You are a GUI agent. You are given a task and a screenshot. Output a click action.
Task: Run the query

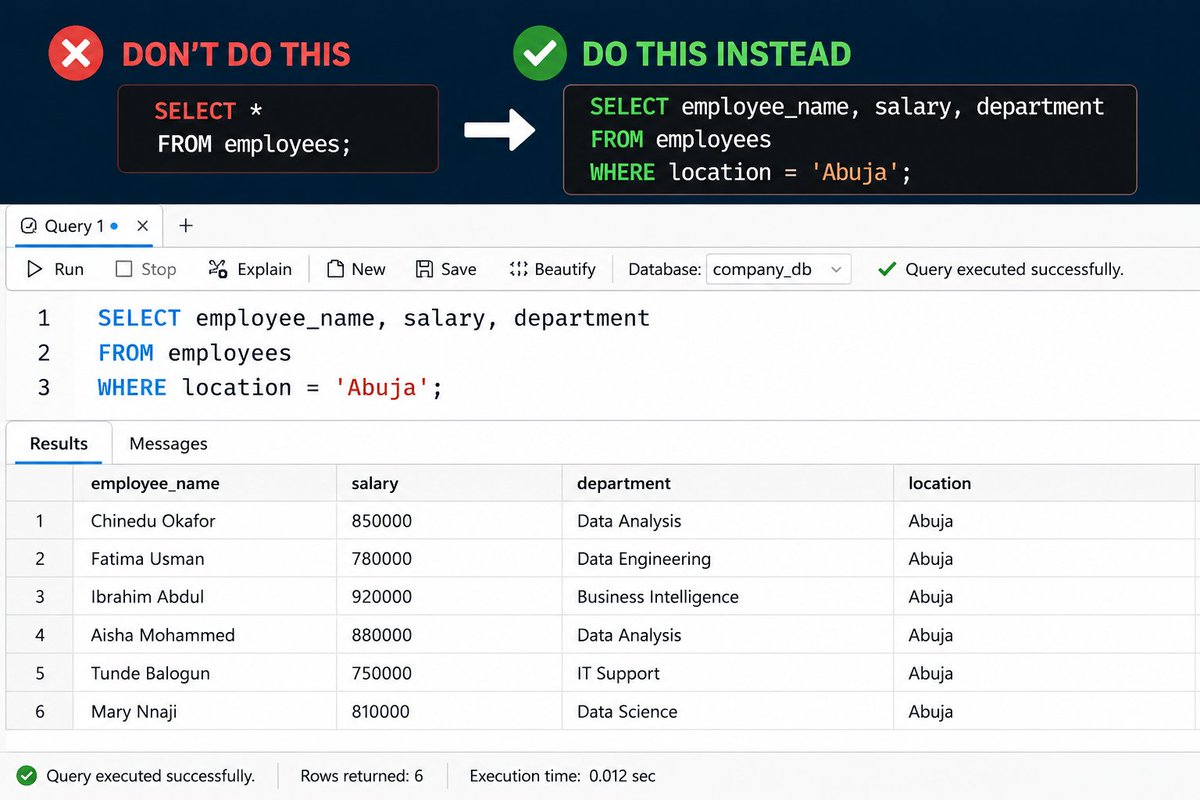pyautogui.click(x=56, y=269)
